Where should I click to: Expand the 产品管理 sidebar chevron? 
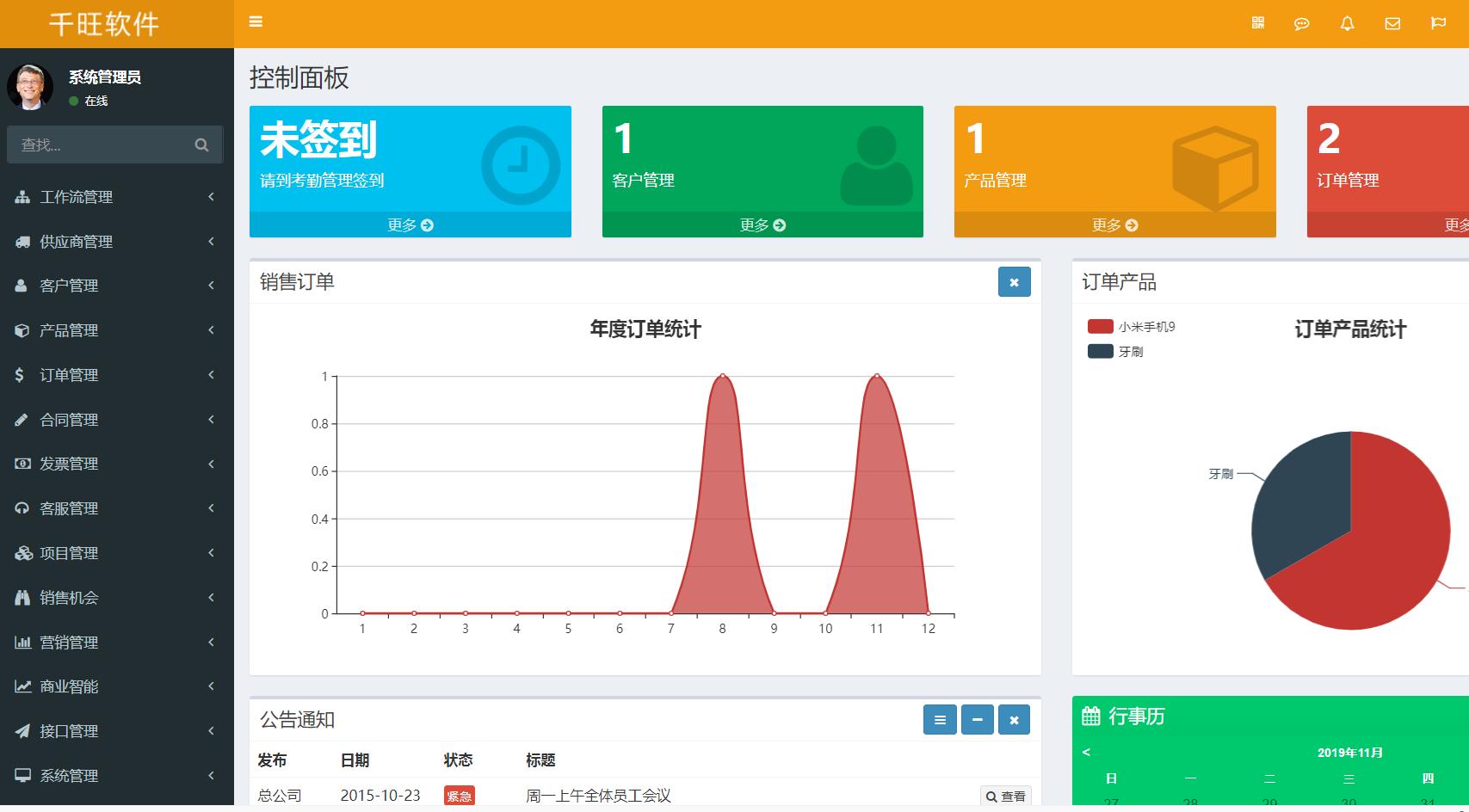click(211, 330)
